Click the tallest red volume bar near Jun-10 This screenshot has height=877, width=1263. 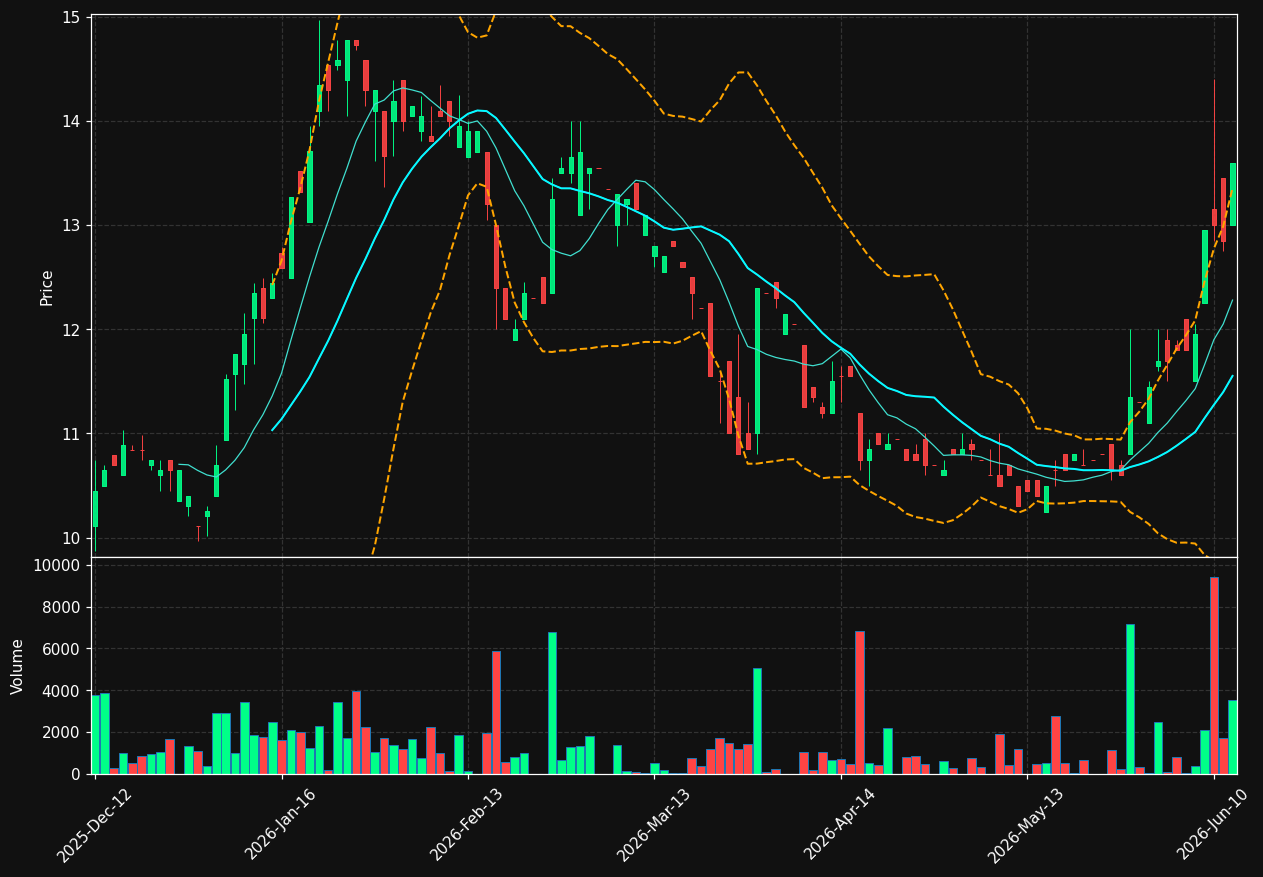(1214, 675)
